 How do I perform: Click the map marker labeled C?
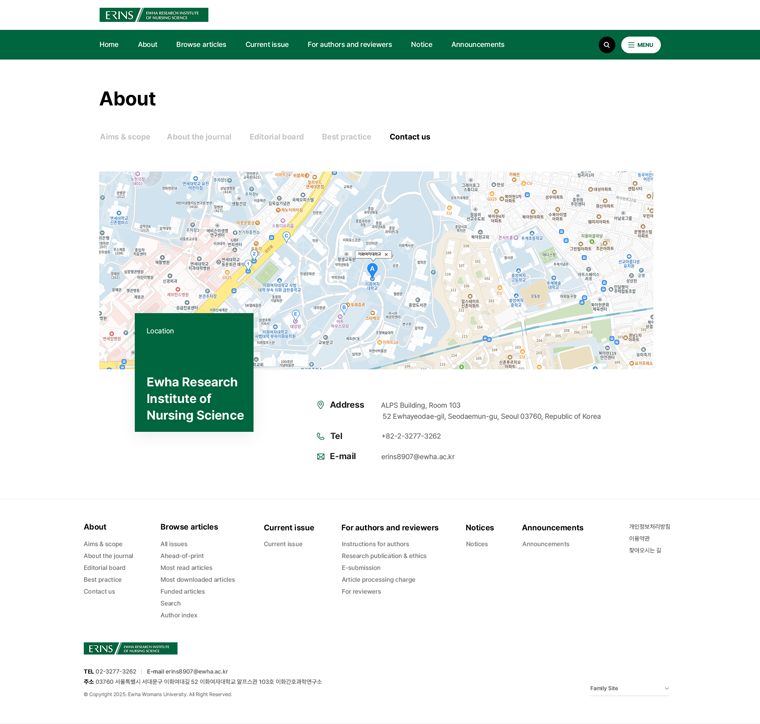(286, 236)
